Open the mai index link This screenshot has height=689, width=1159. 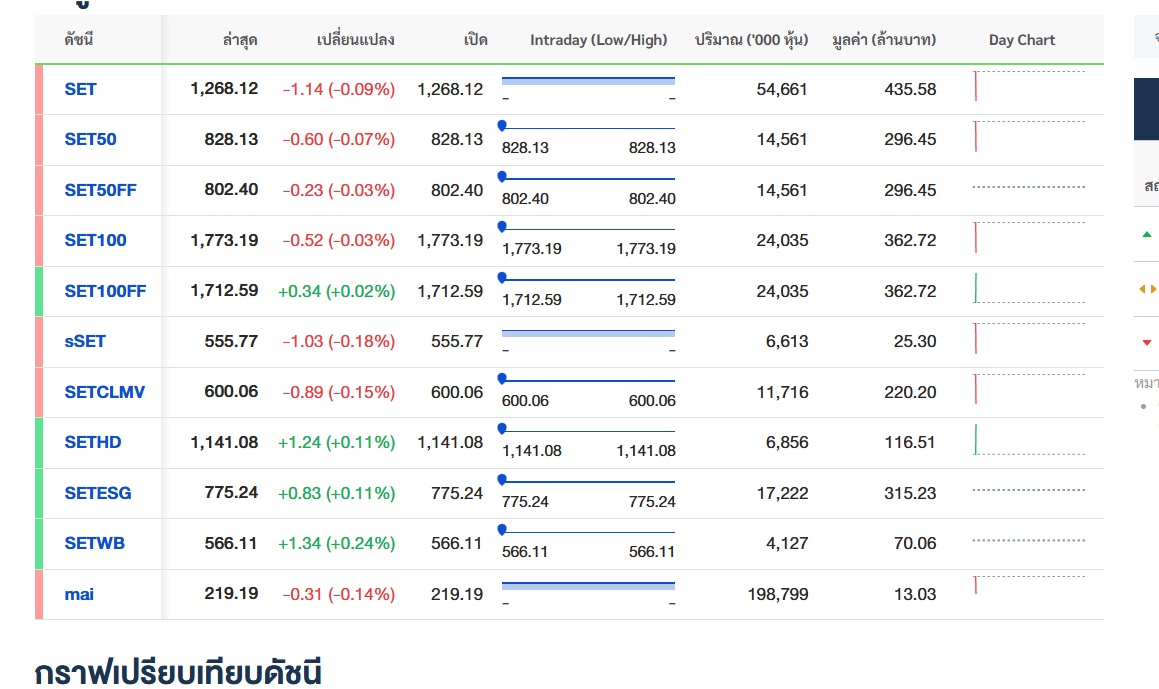point(79,594)
